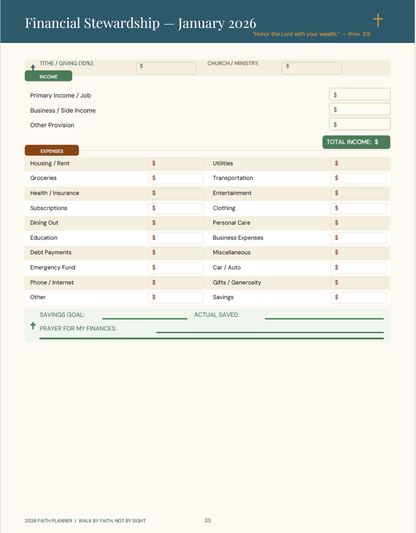Click the green cross beside Prayer For My Finances
This screenshot has height=533, width=416.
[x=33, y=325]
